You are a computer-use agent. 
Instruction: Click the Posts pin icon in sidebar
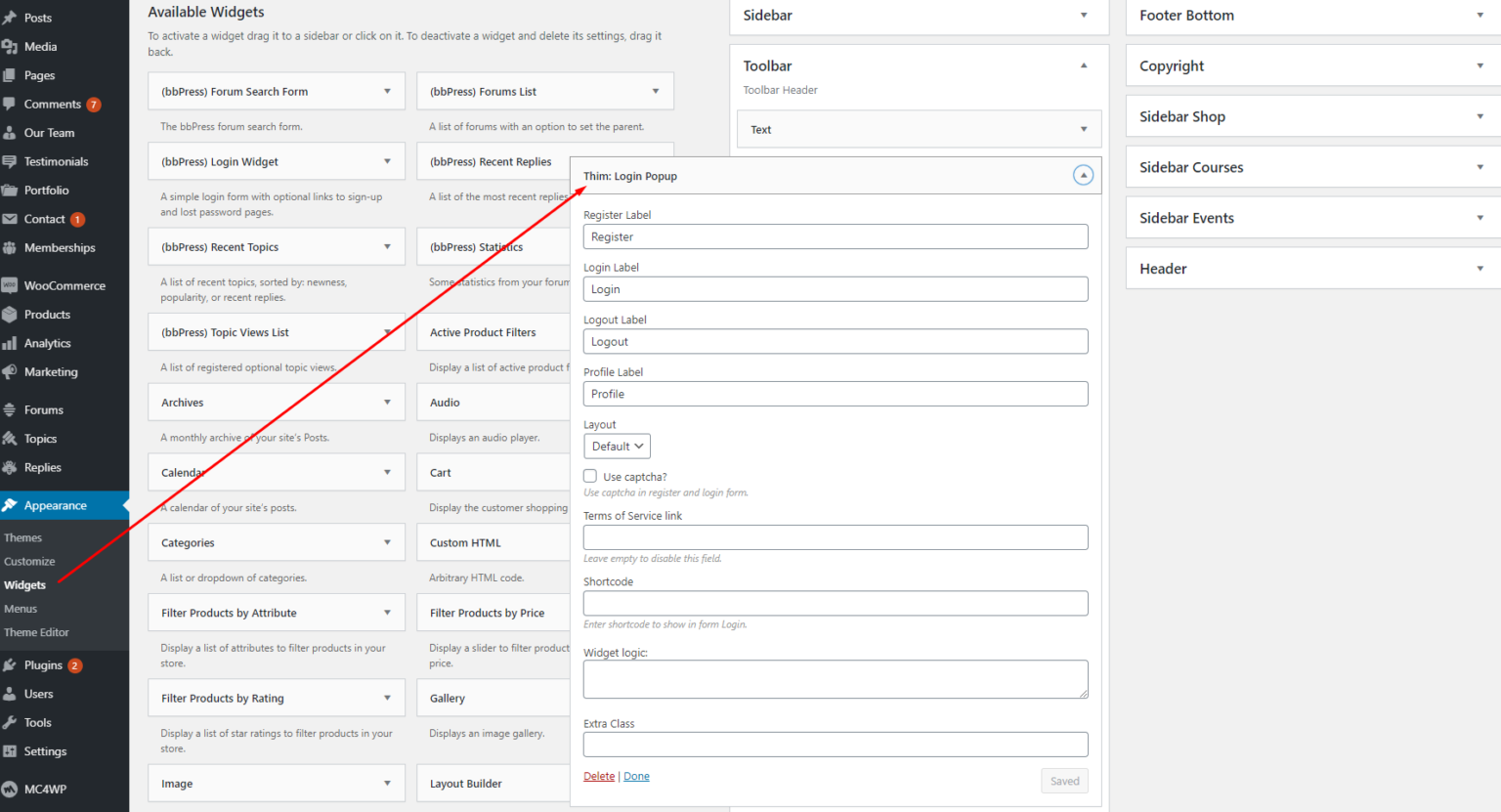pos(10,18)
